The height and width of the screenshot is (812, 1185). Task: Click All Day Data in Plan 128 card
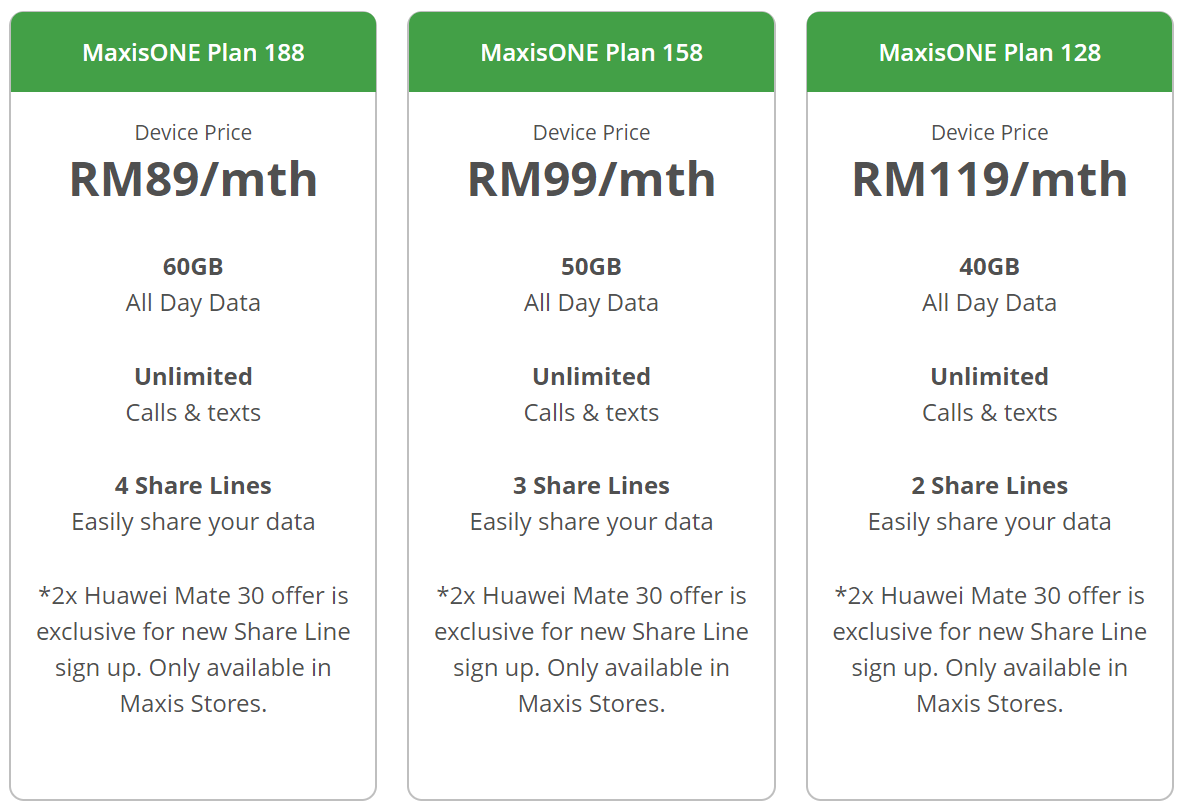[x=989, y=303]
